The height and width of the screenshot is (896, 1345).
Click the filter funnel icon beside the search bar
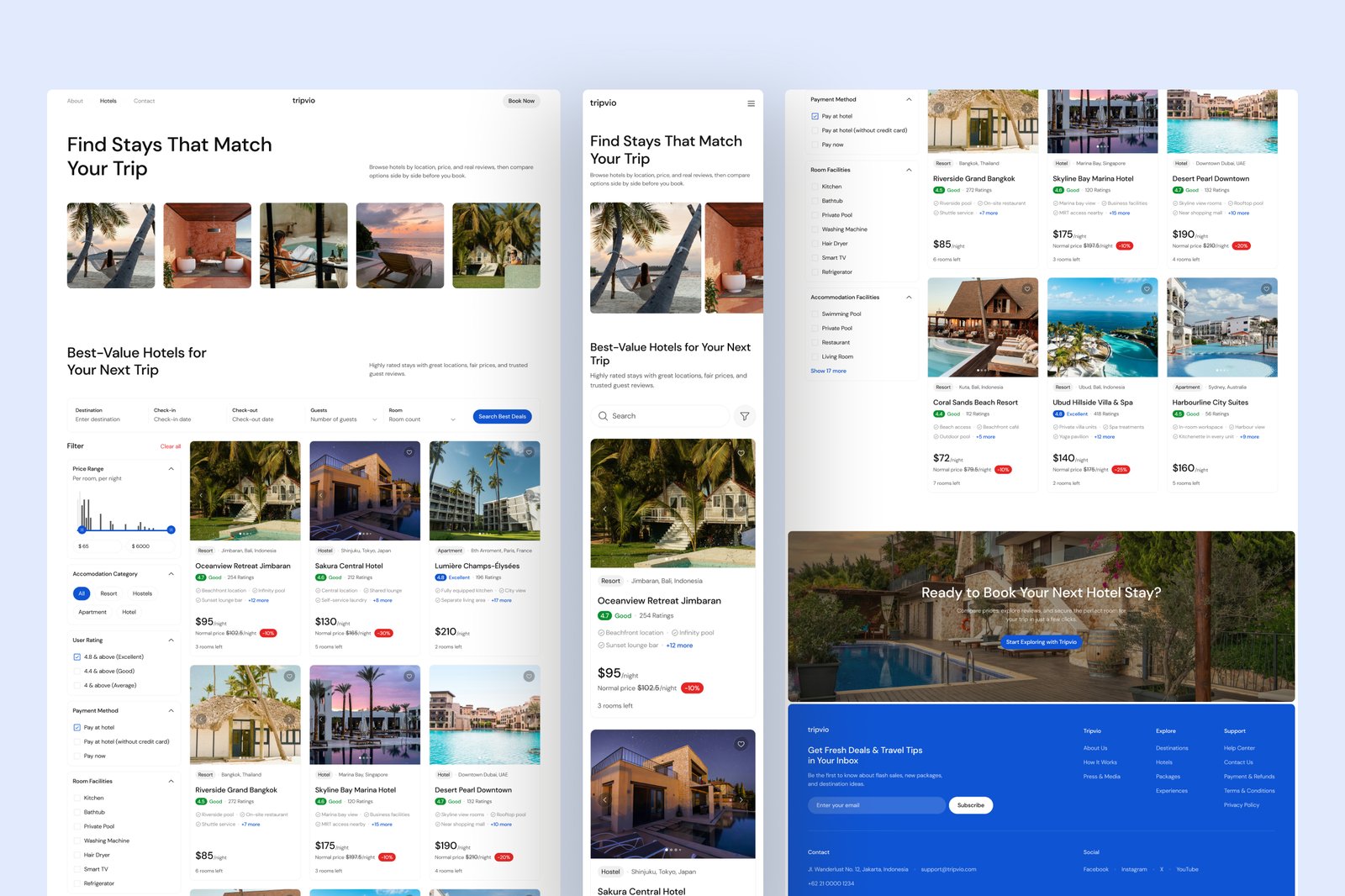coord(745,415)
